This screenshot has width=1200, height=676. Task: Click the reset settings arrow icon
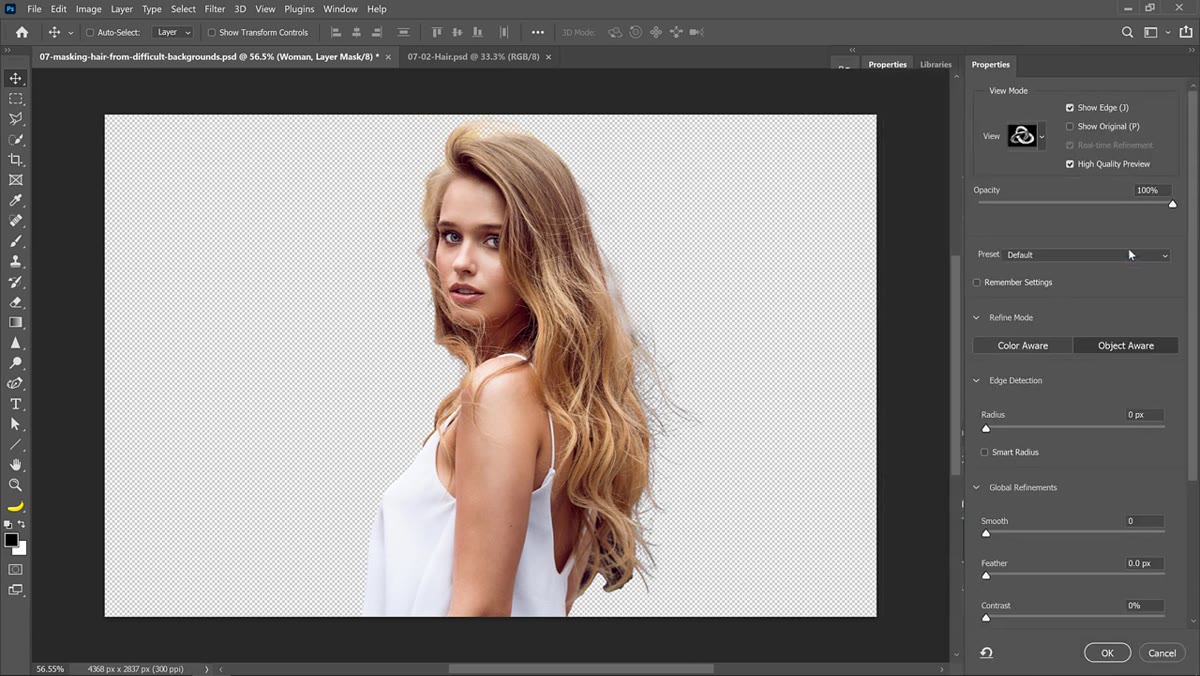pos(986,653)
